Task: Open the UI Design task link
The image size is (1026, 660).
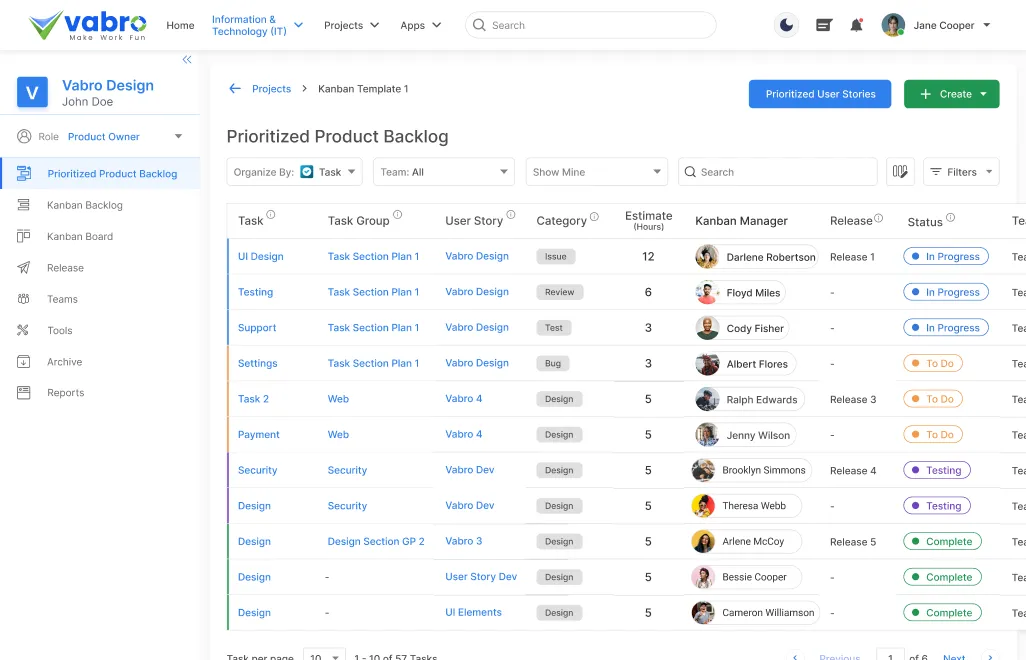Action: 260,256
